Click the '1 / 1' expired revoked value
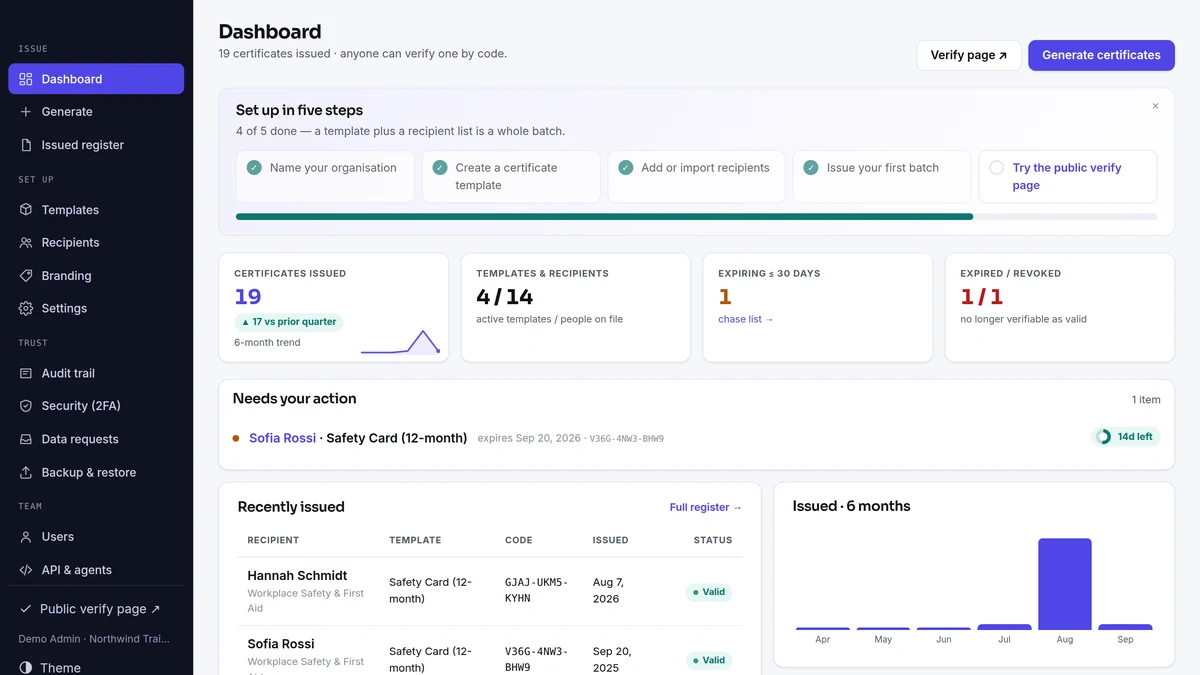This screenshot has height=675, width=1200. coord(981,297)
